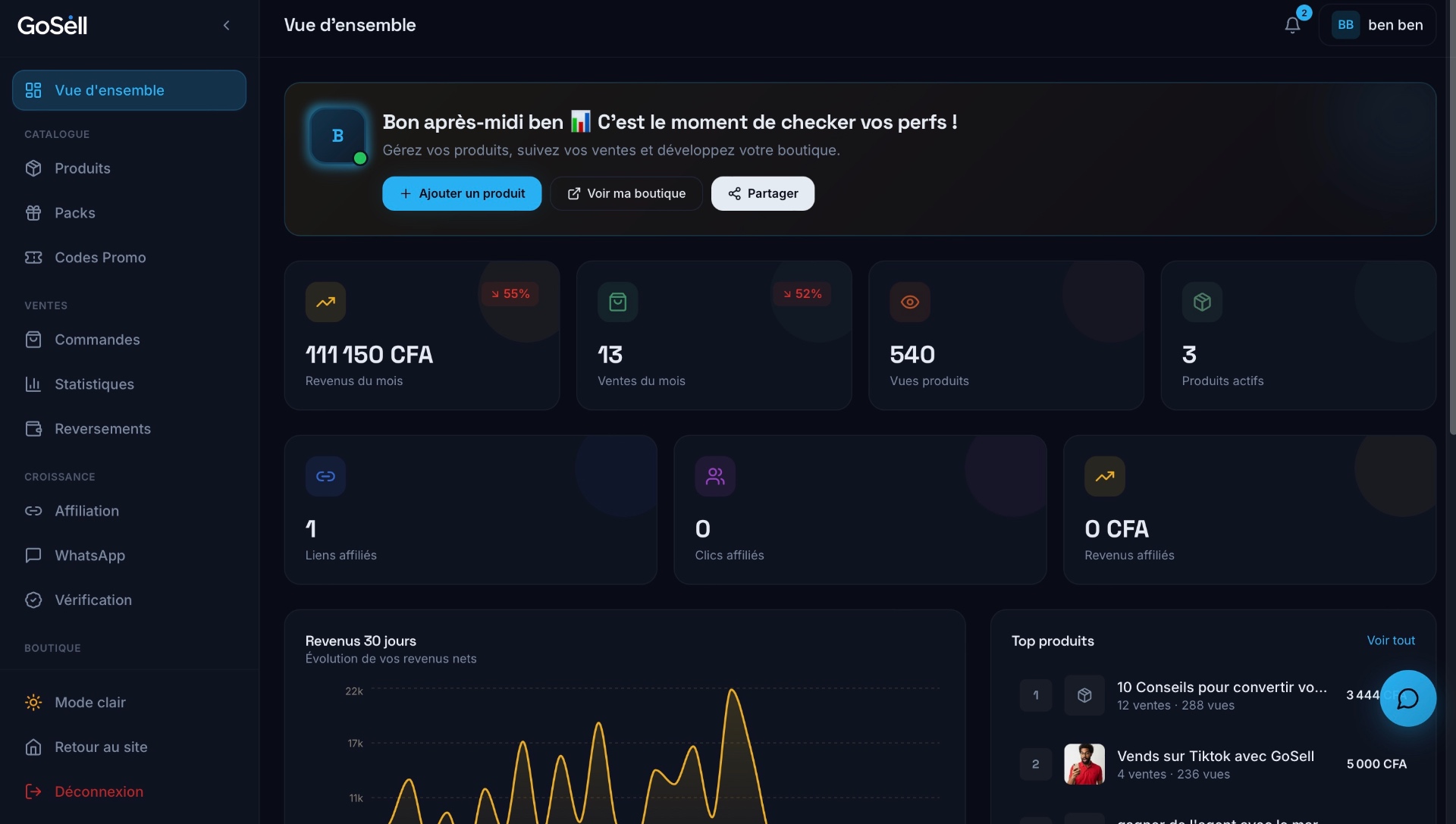
Task: Click the Ajouter un produit button
Action: click(462, 193)
